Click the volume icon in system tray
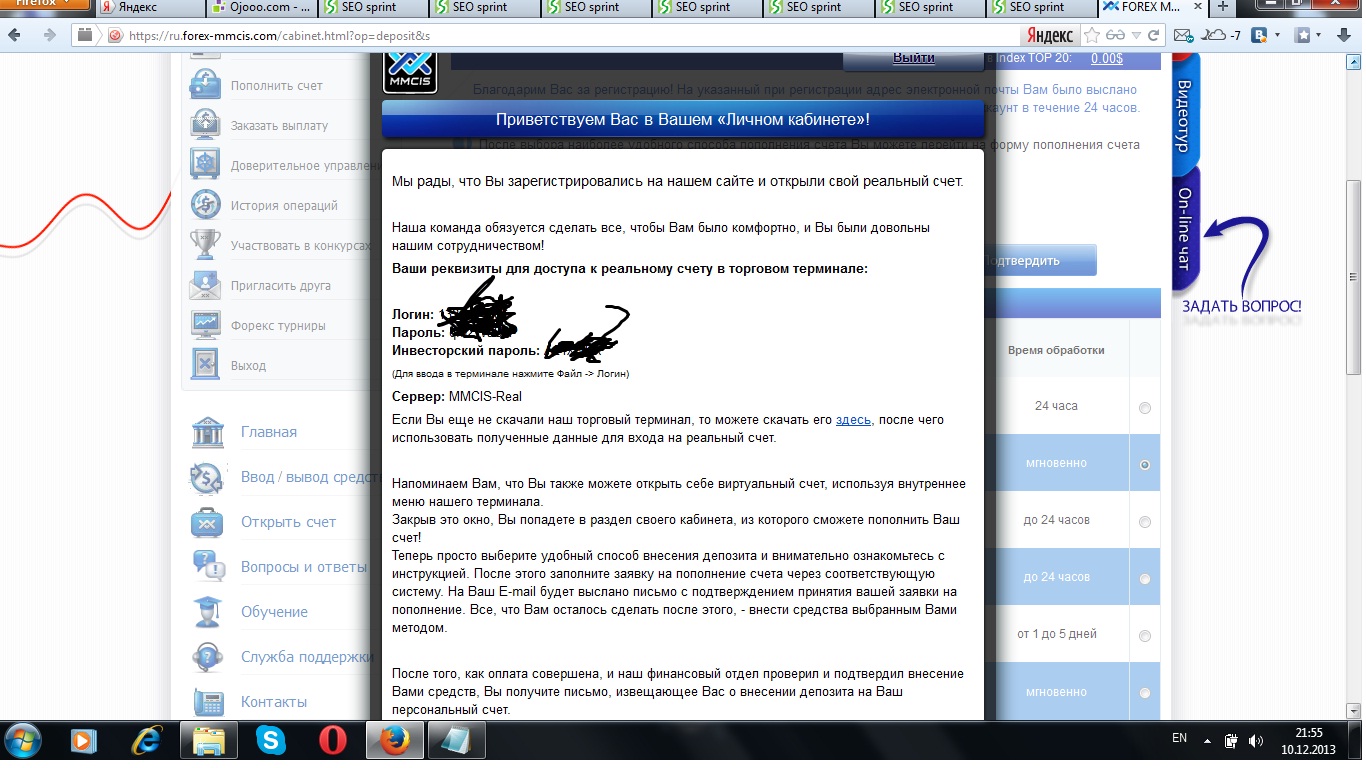The image size is (1366, 768). pyautogui.click(x=1256, y=741)
